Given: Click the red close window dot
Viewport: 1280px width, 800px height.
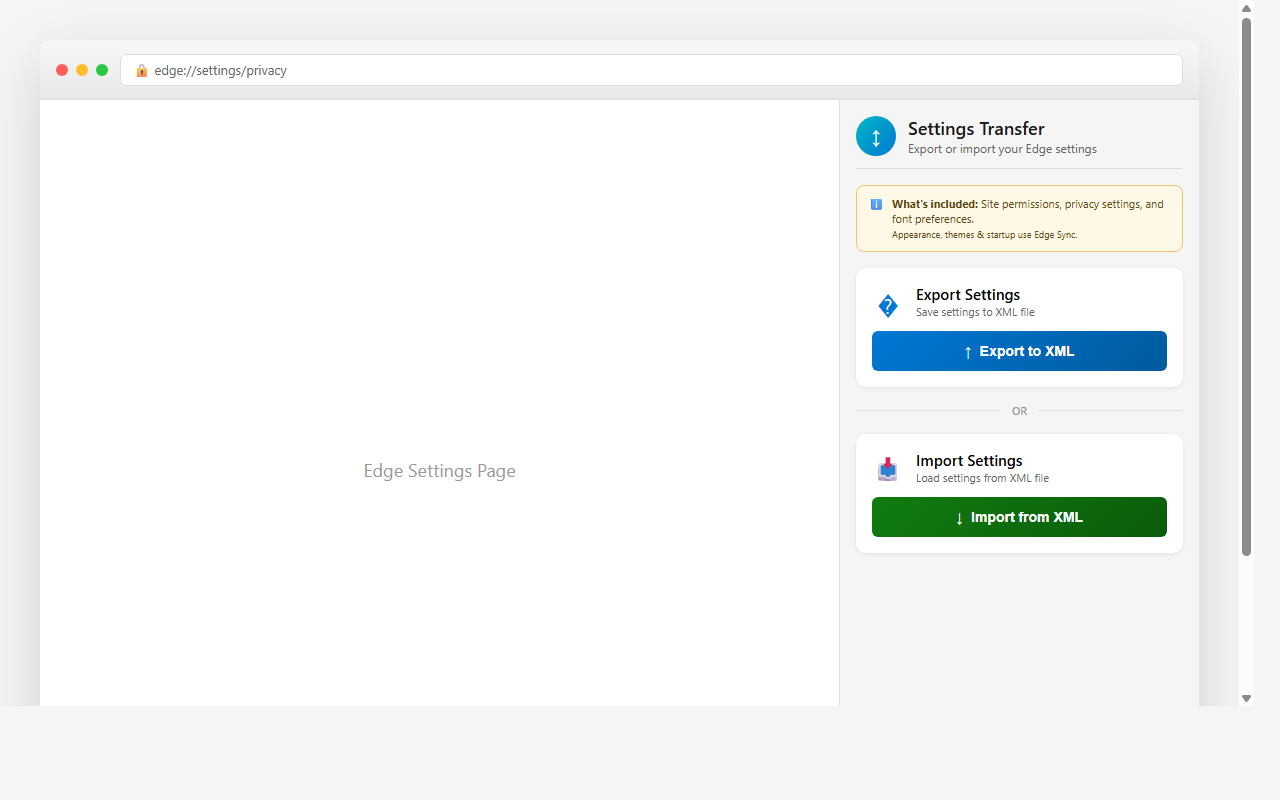Looking at the screenshot, I should pyautogui.click(x=62, y=70).
